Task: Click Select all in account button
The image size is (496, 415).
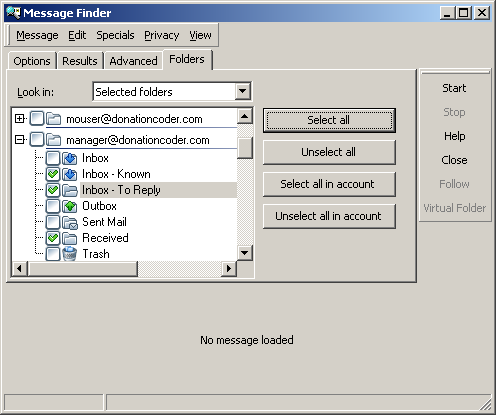Action: 329,184
